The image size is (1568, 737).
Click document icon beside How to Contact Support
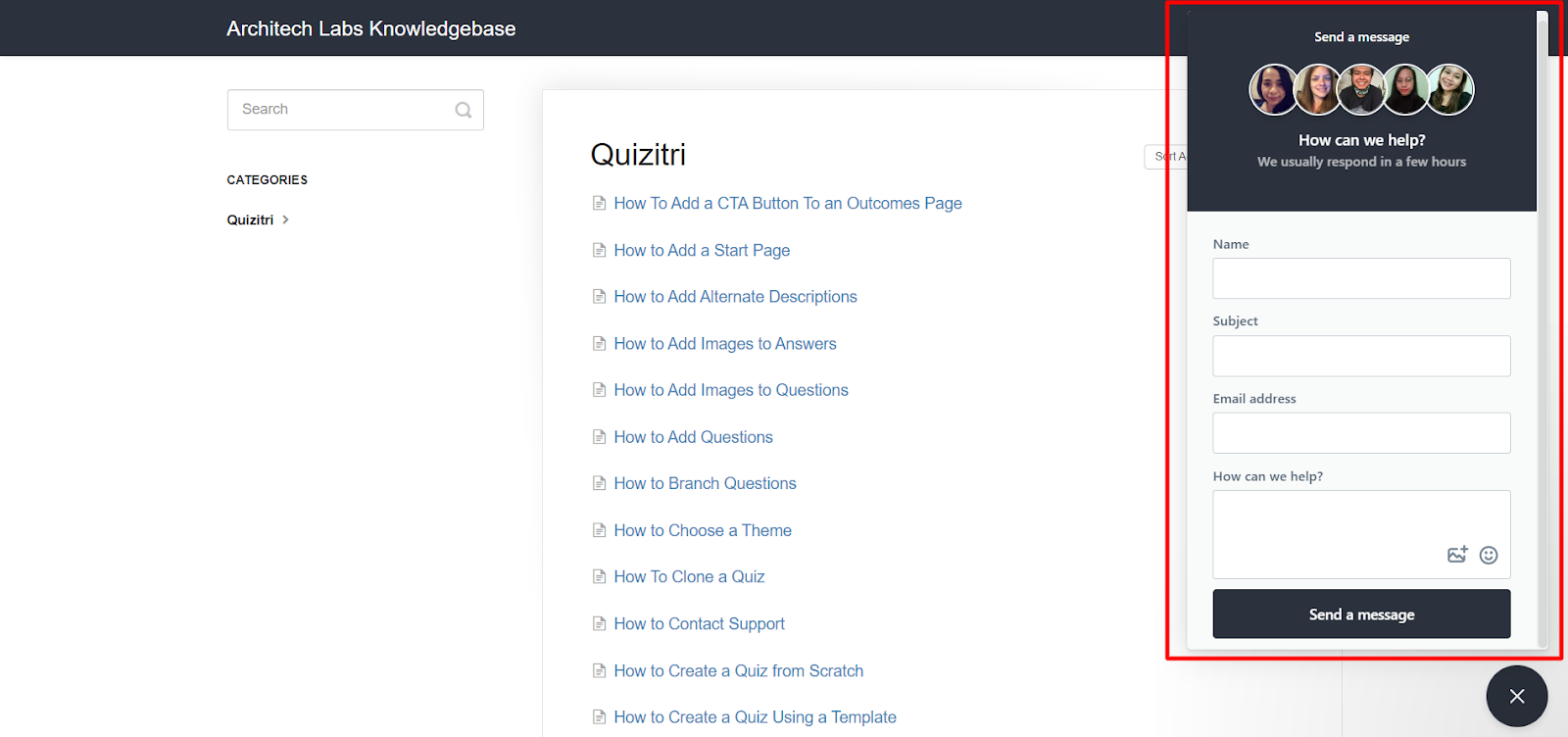[599, 623]
